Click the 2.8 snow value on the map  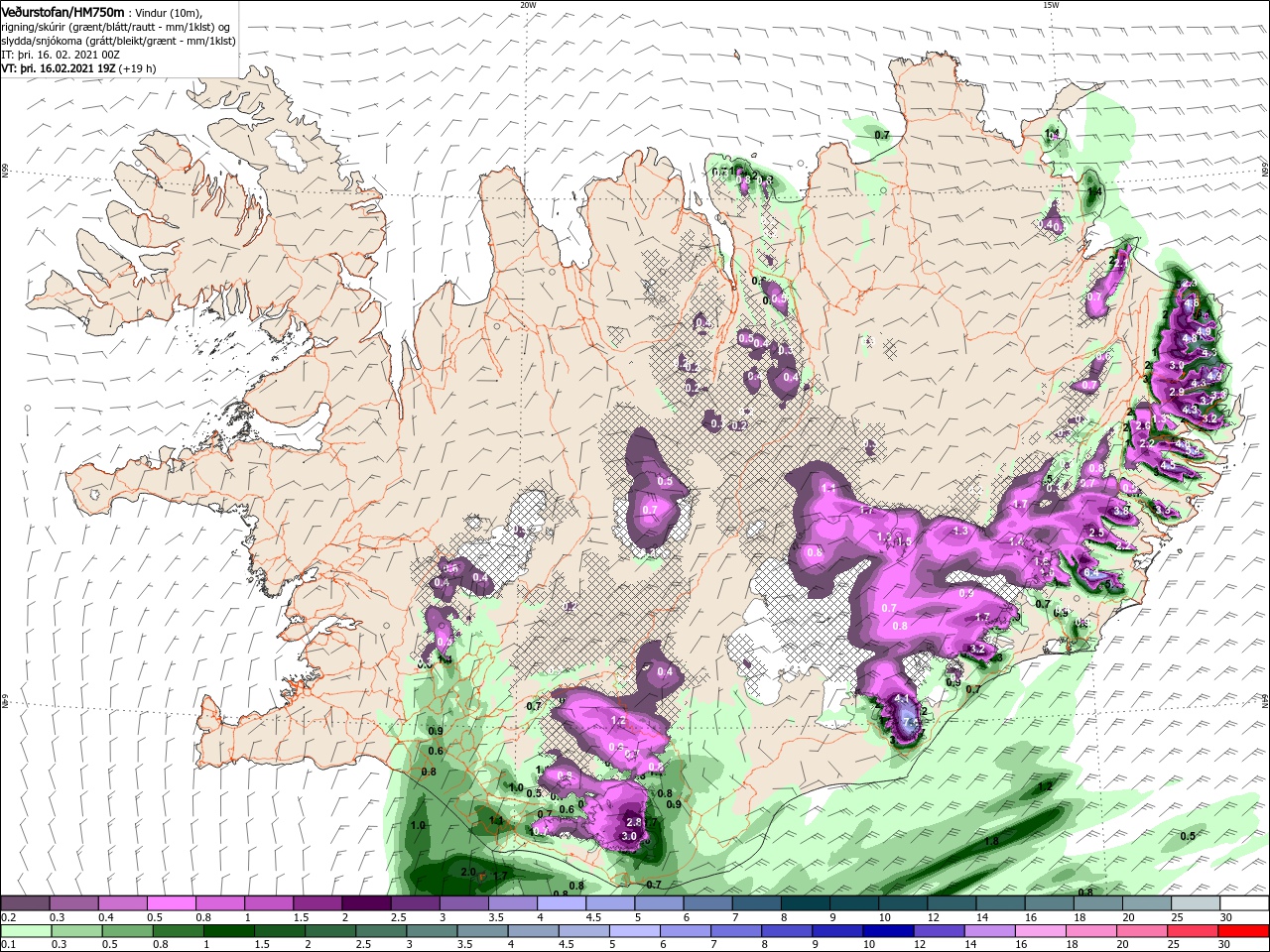point(635,822)
